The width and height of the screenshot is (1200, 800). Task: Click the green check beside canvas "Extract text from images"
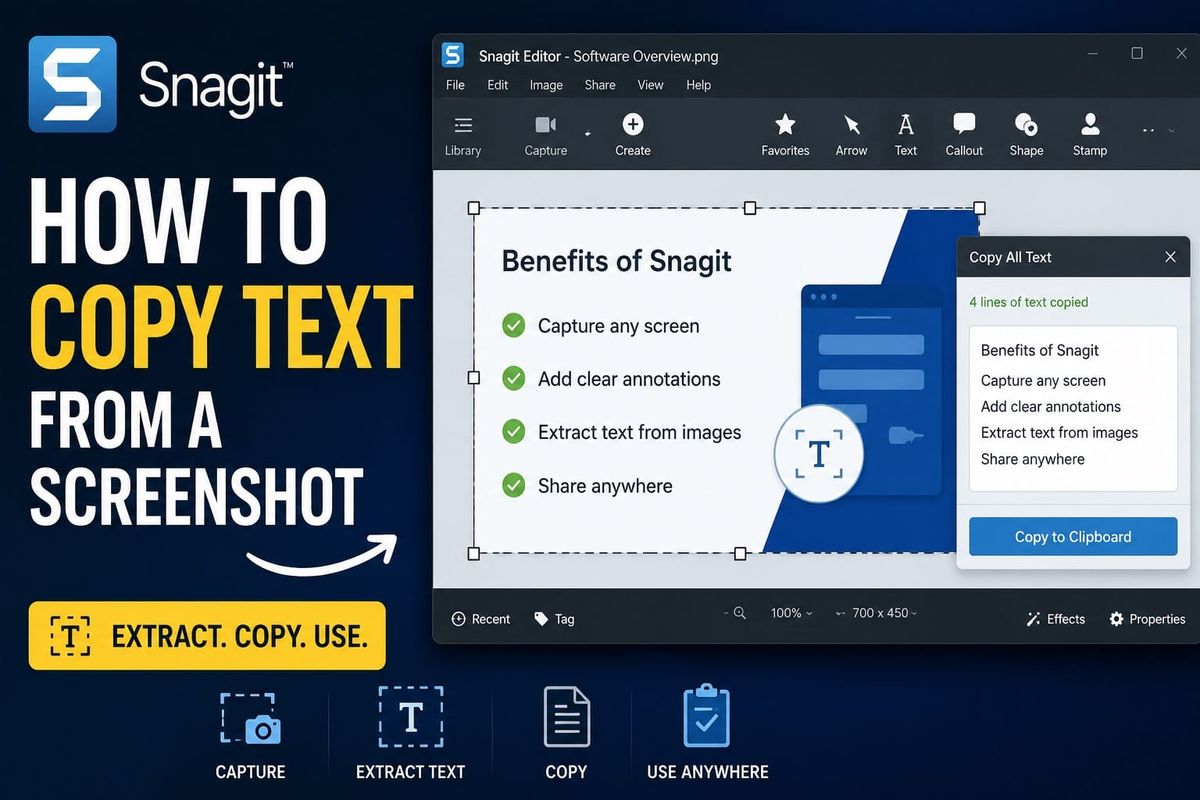coord(513,432)
